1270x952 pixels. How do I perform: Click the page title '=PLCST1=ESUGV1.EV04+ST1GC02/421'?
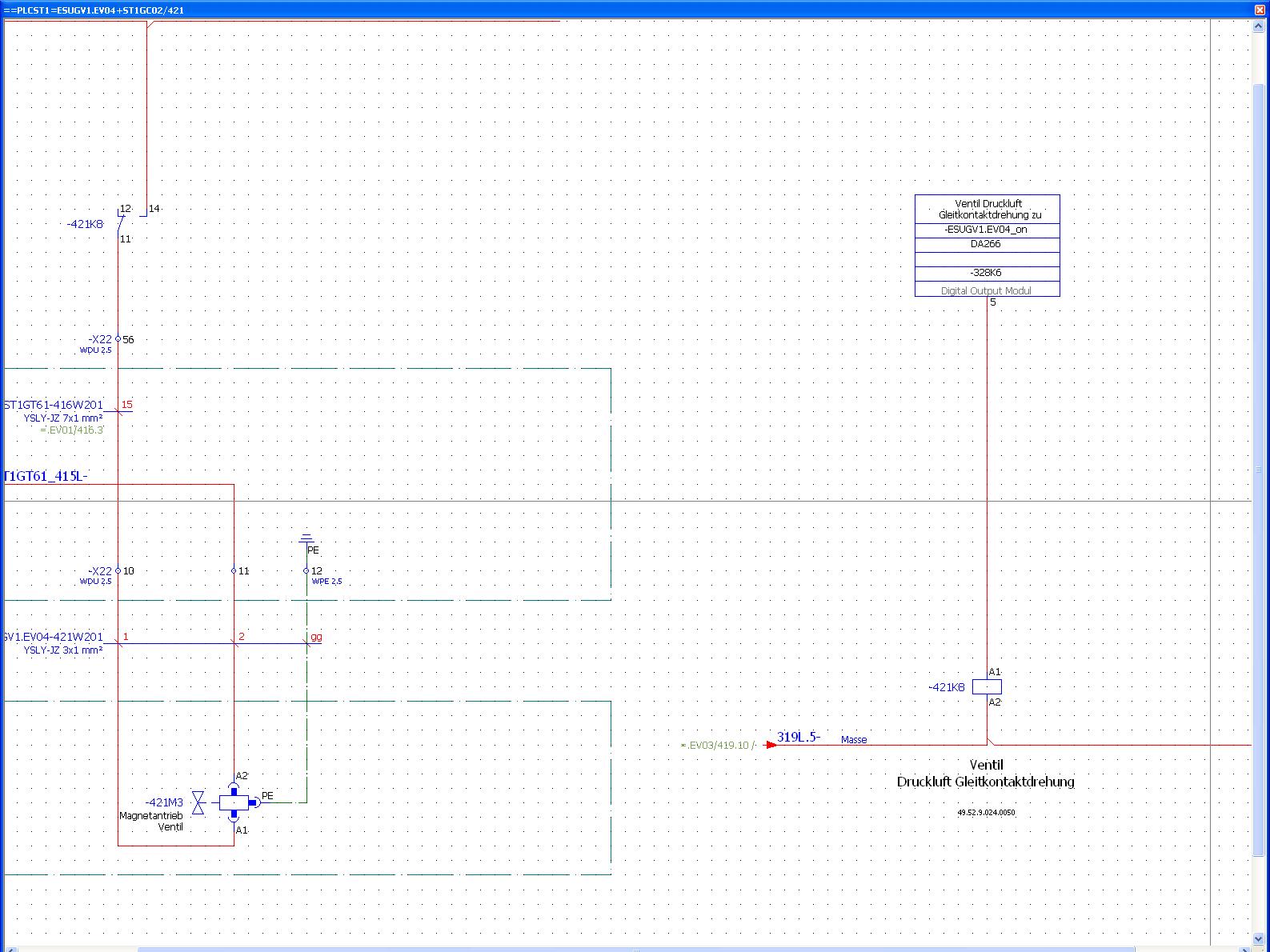[x=95, y=10]
